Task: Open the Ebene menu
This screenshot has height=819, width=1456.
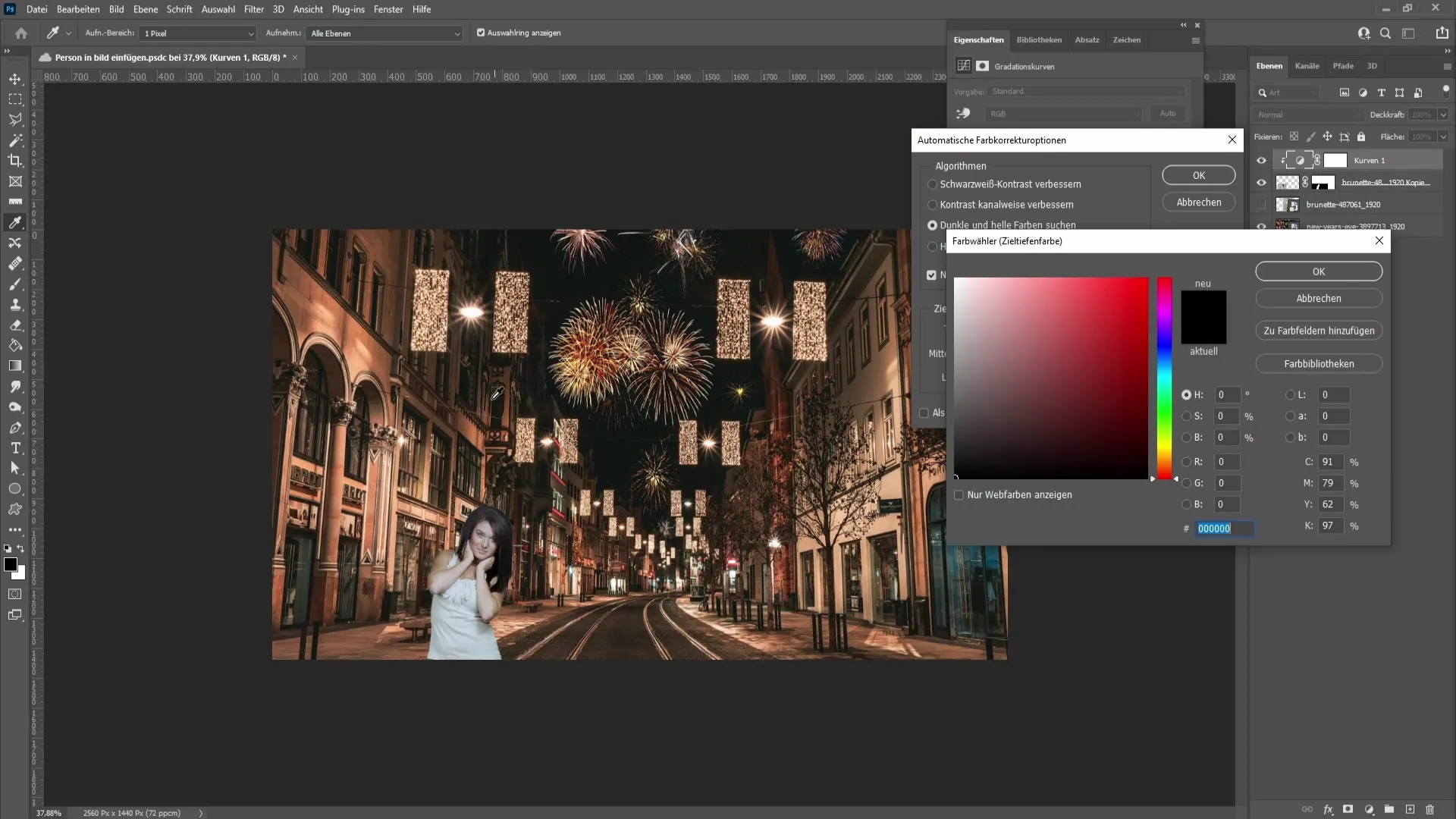Action: point(146,9)
